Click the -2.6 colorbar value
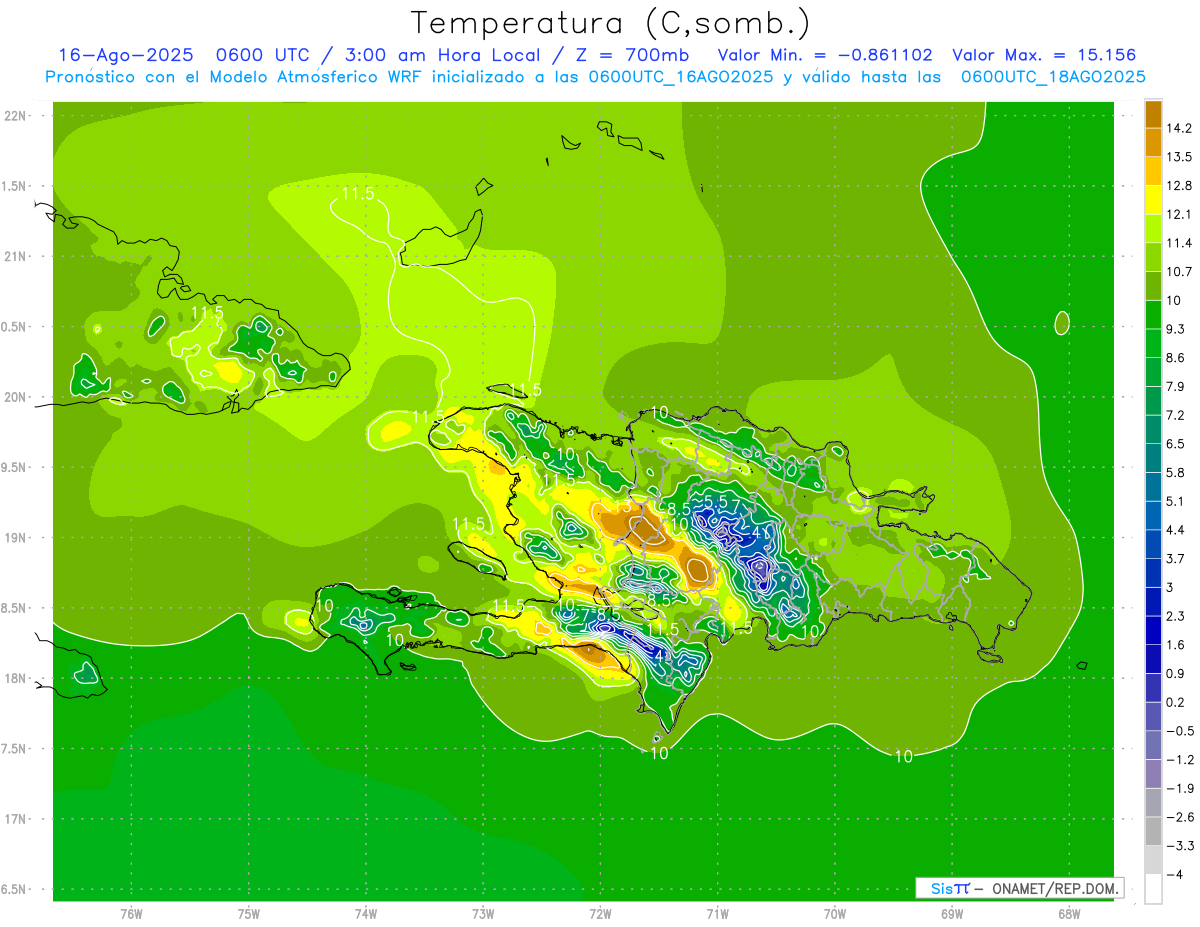This screenshot has height=927, width=1200. [x=1179, y=817]
